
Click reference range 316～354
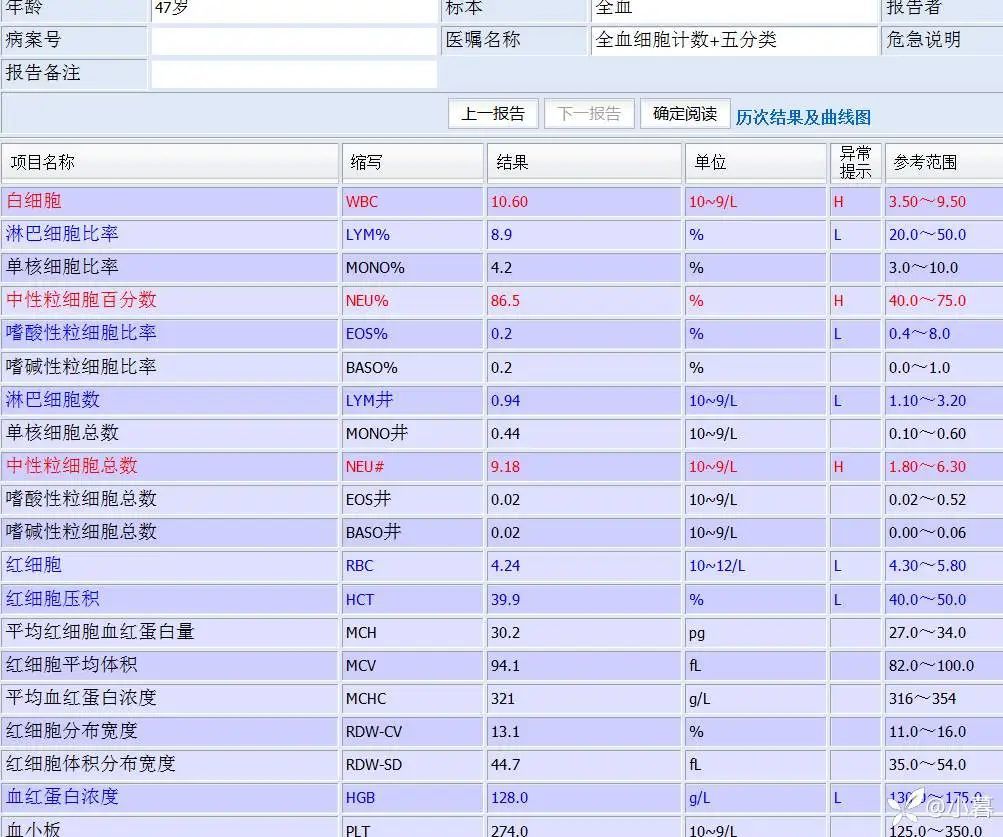click(x=922, y=699)
